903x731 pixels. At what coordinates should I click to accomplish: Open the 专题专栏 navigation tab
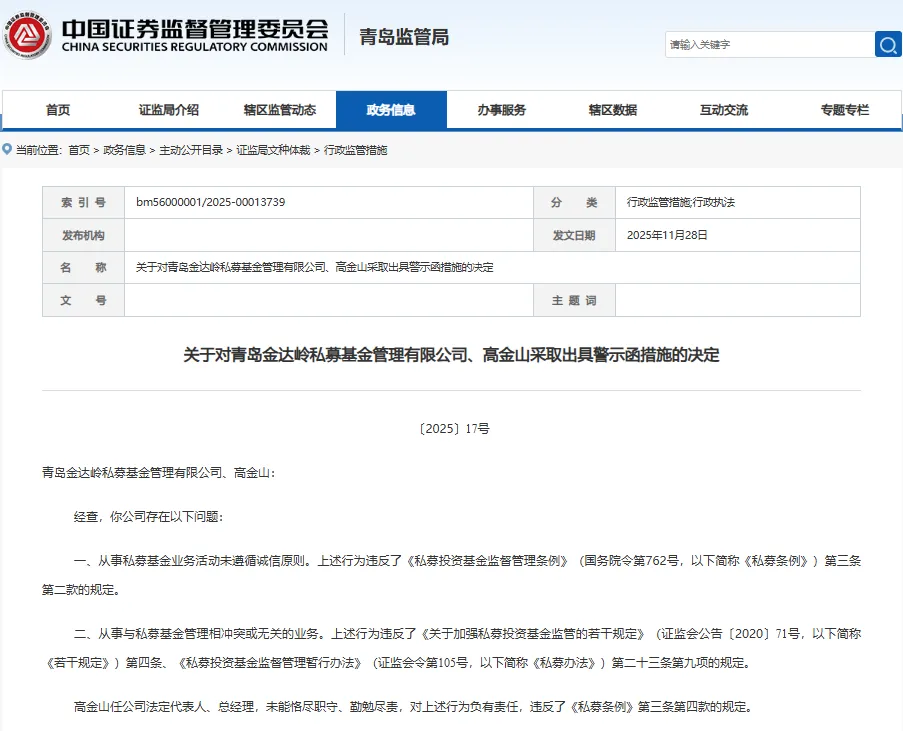point(844,110)
